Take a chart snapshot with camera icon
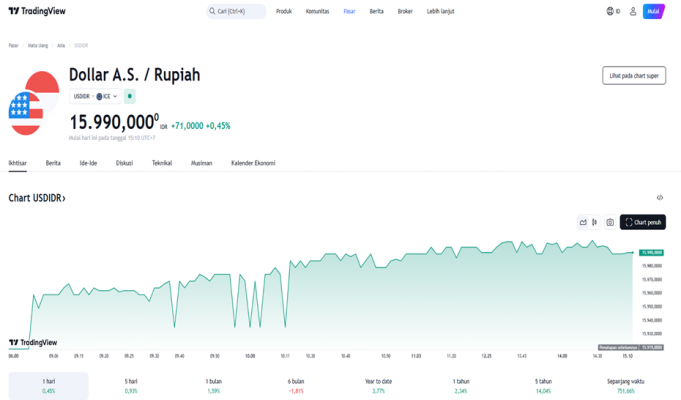681x400 pixels. (x=610, y=222)
